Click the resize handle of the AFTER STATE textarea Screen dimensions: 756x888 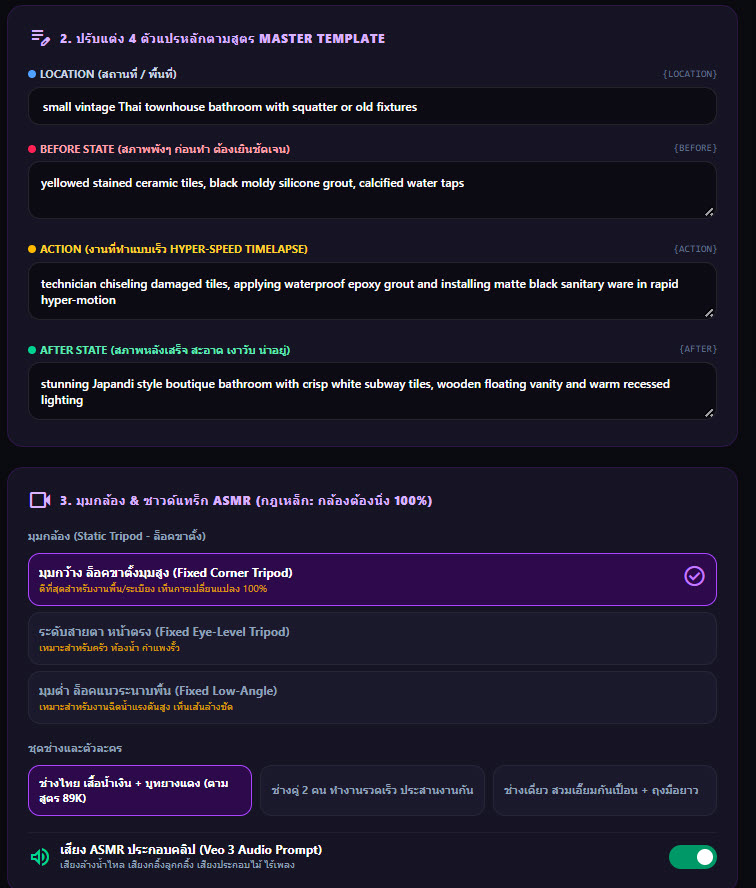709,413
